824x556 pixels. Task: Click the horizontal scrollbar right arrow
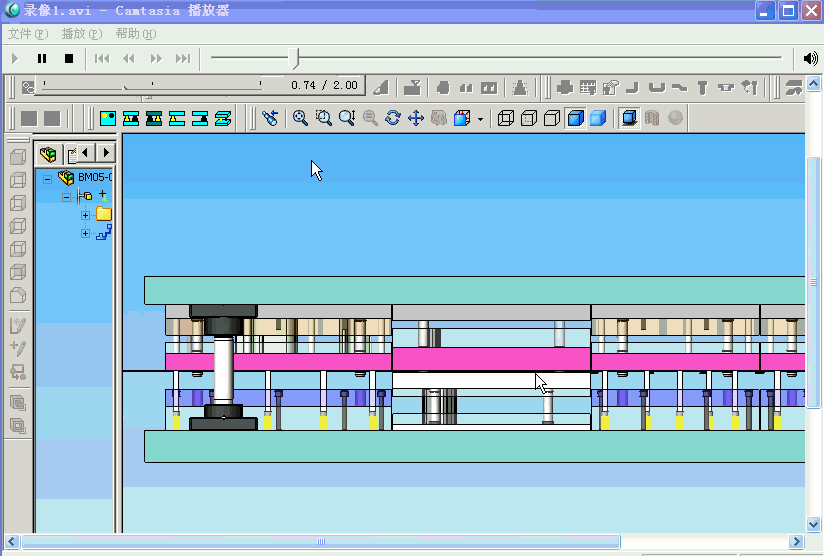click(796, 541)
